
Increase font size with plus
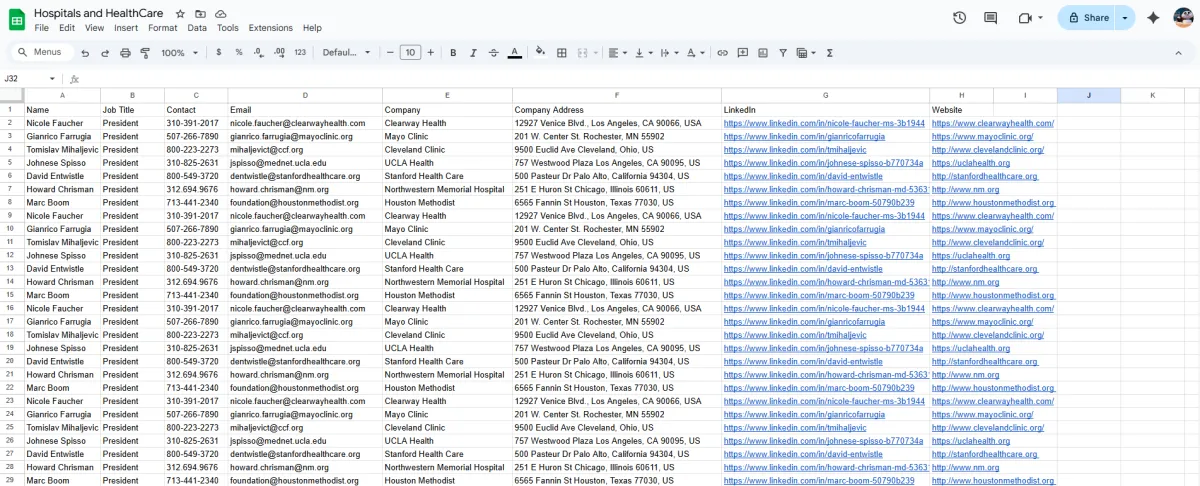coord(431,52)
